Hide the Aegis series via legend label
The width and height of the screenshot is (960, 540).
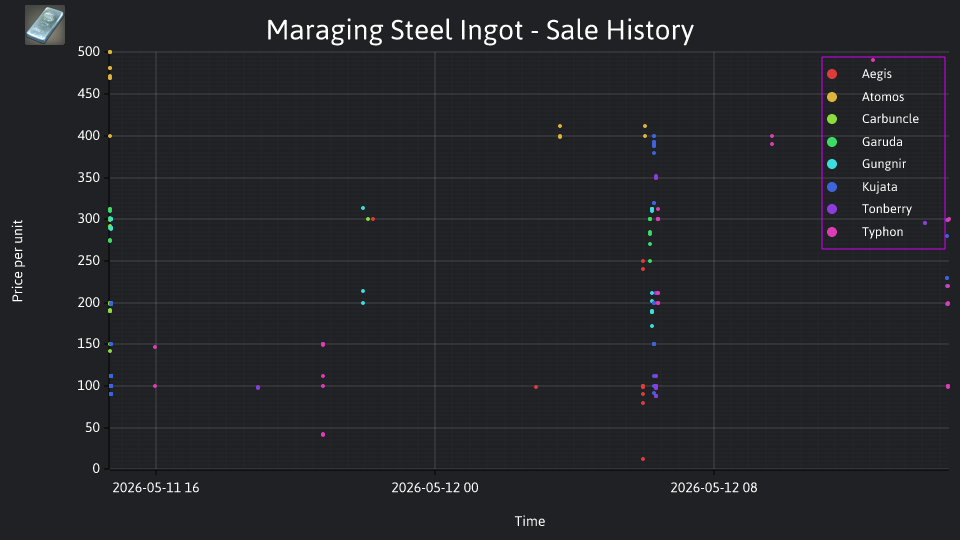pos(876,74)
